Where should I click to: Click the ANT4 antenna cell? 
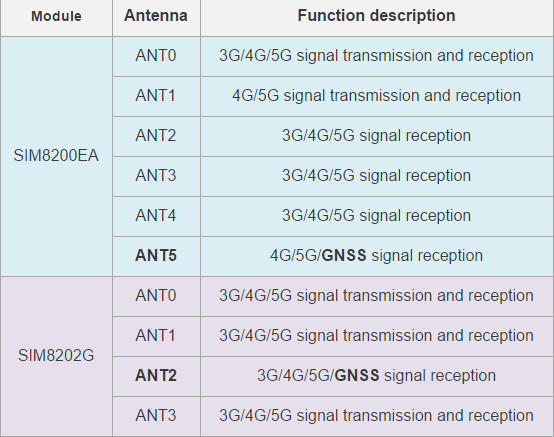[156, 216]
